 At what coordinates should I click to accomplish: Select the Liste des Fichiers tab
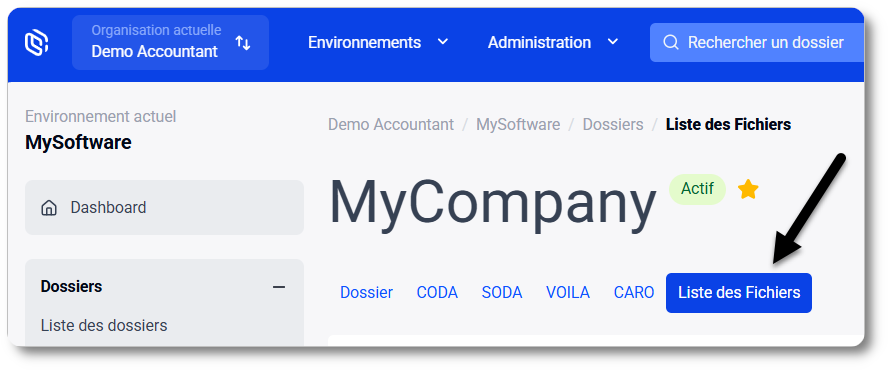[739, 292]
